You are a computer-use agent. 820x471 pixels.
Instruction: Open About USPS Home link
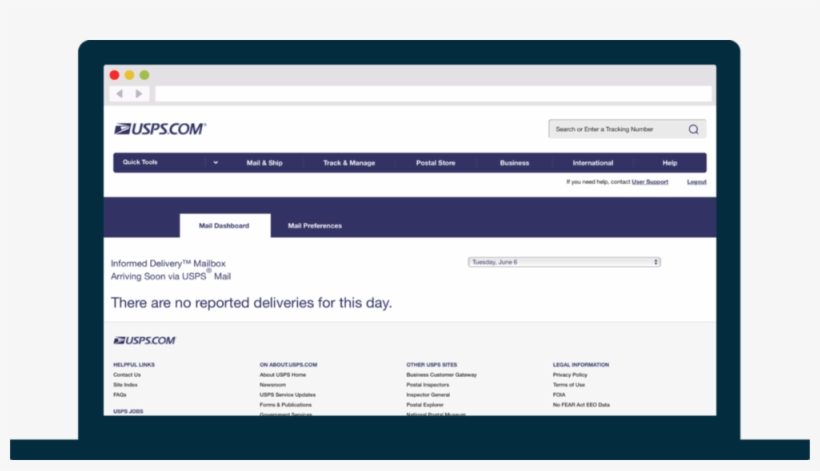pyautogui.click(x=283, y=375)
